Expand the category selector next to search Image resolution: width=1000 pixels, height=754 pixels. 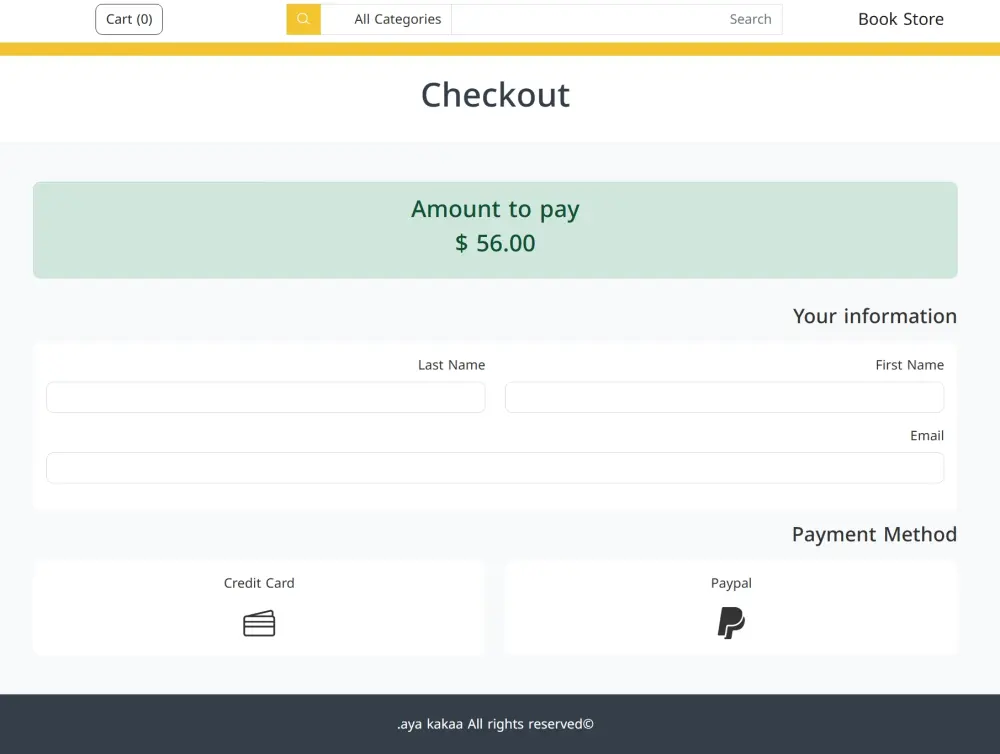(x=397, y=19)
